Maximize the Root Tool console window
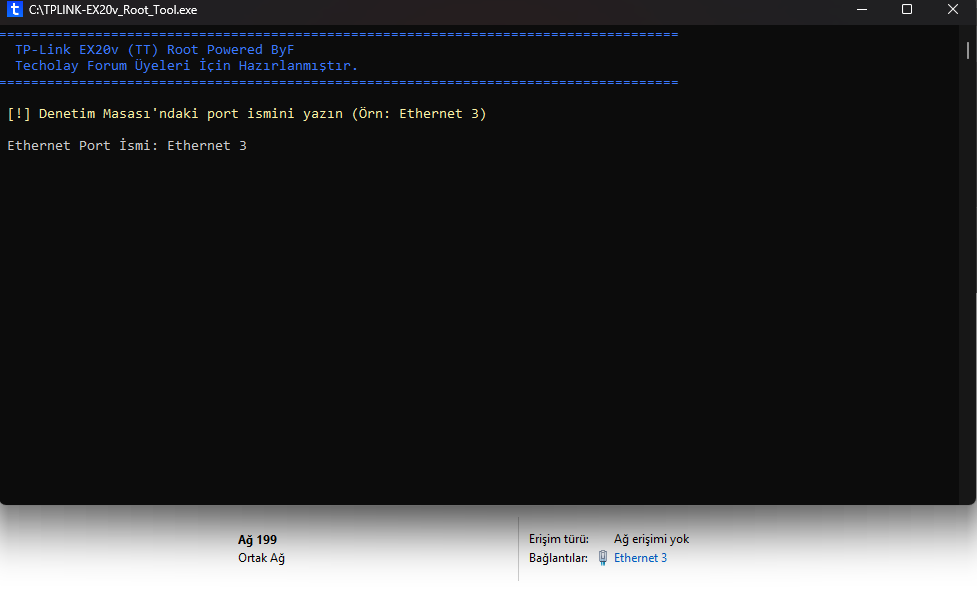The height and width of the screenshot is (589, 977). 907,9
